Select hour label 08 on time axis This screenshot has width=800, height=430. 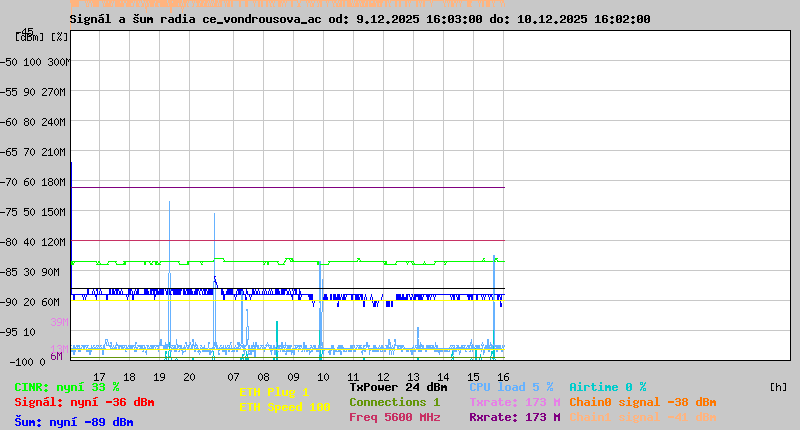[x=263, y=377]
